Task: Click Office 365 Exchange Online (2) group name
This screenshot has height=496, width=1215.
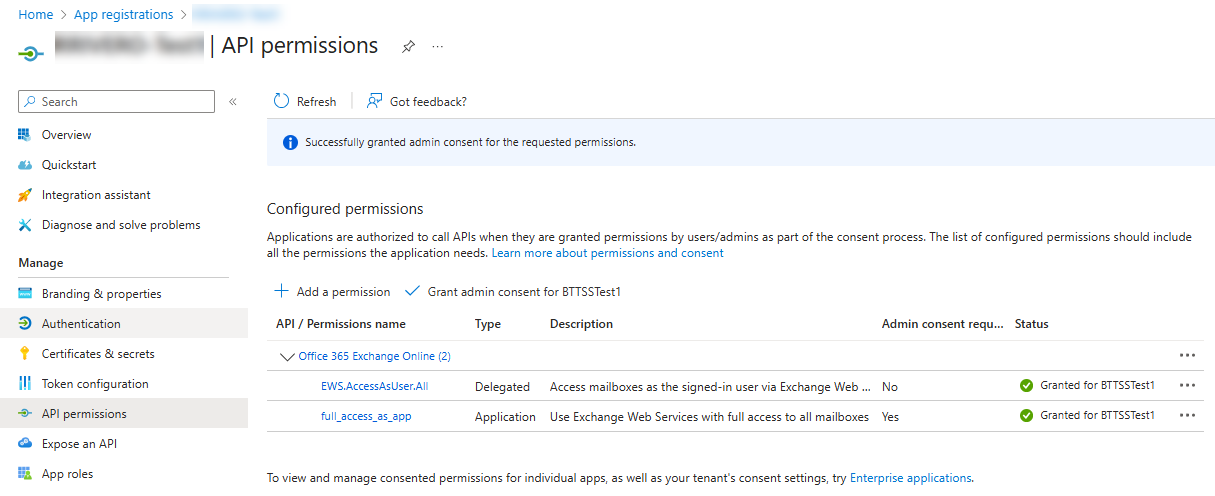Action: point(375,356)
